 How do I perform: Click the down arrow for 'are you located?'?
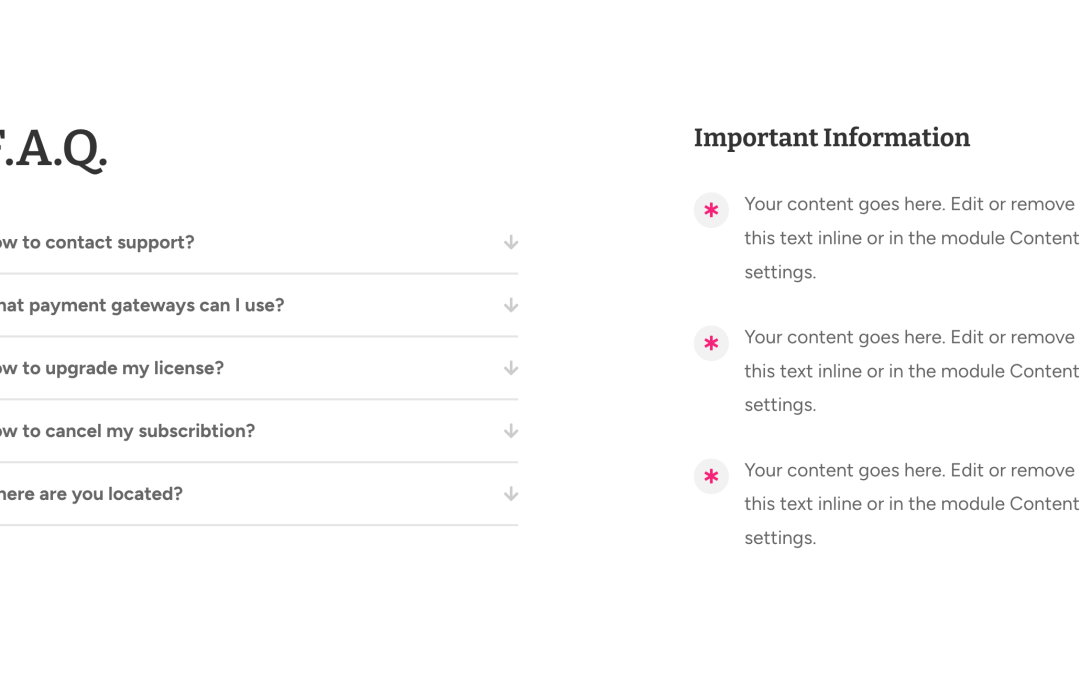pyautogui.click(x=510, y=494)
